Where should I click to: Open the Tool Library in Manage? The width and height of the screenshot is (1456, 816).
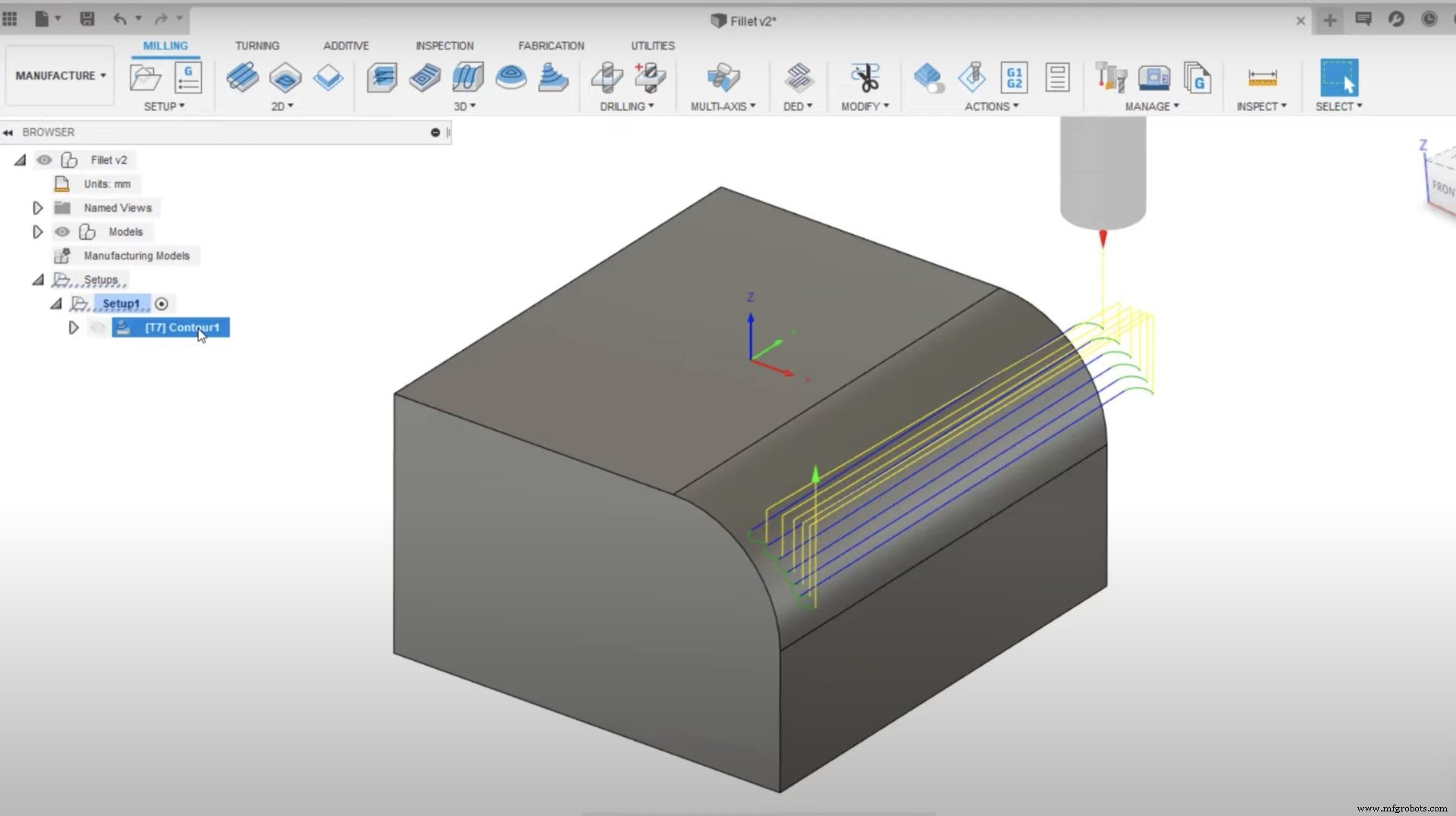1111,78
